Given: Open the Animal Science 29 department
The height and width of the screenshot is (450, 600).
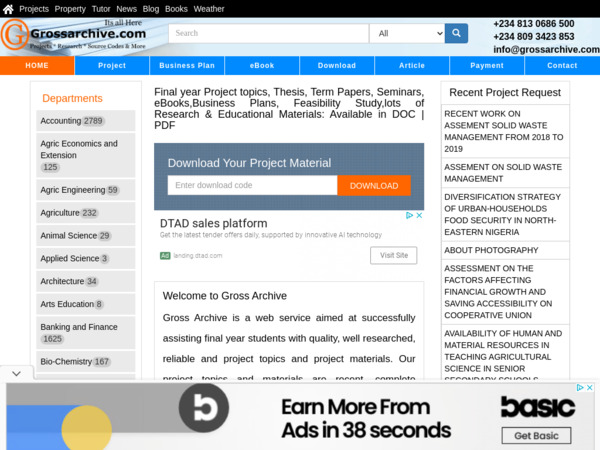Looking at the screenshot, I should (x=86, y=236).
